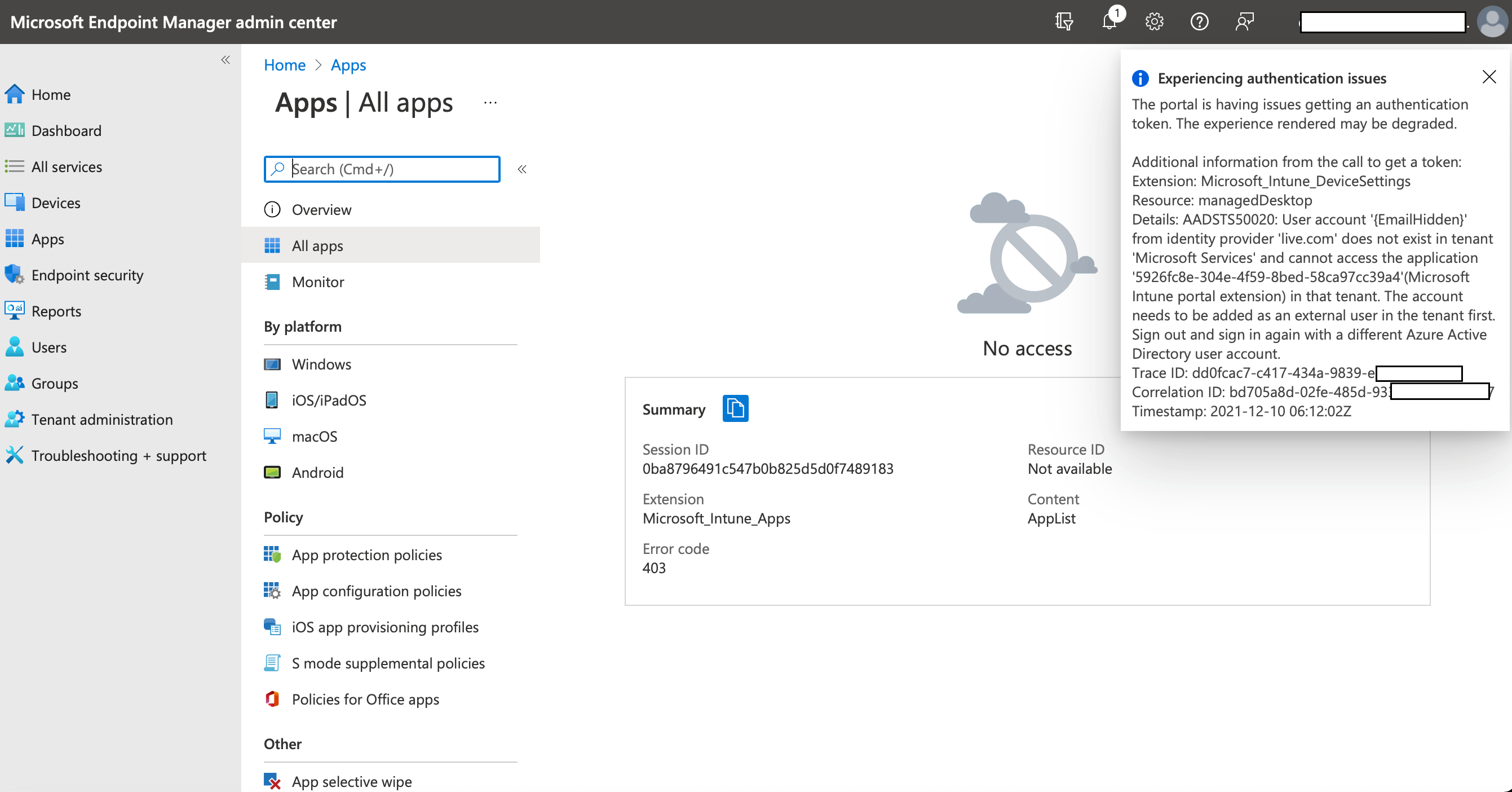Open Monitor in Apps menu

[390, 282]
